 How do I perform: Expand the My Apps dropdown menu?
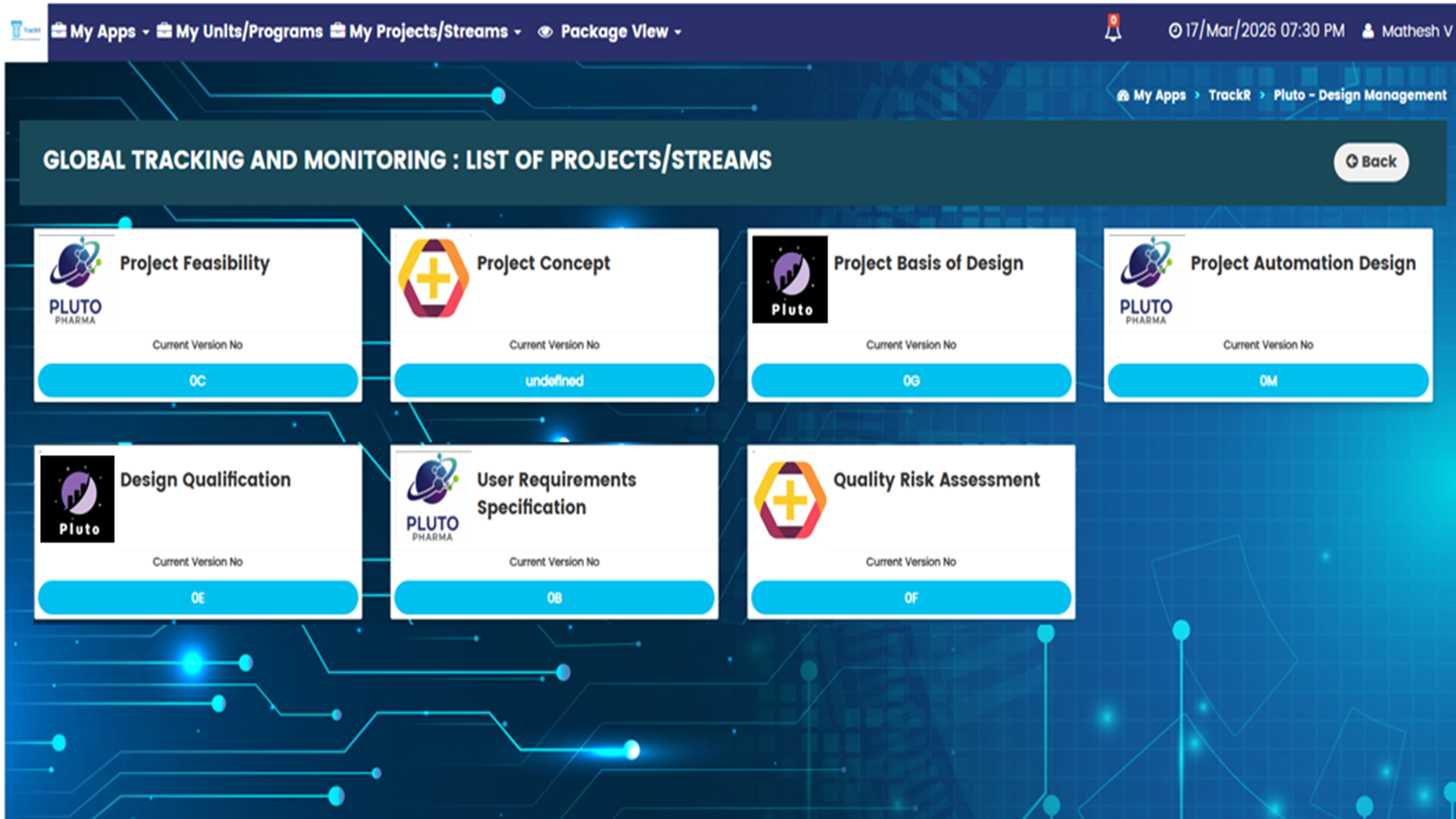click(x=100, y=32)
